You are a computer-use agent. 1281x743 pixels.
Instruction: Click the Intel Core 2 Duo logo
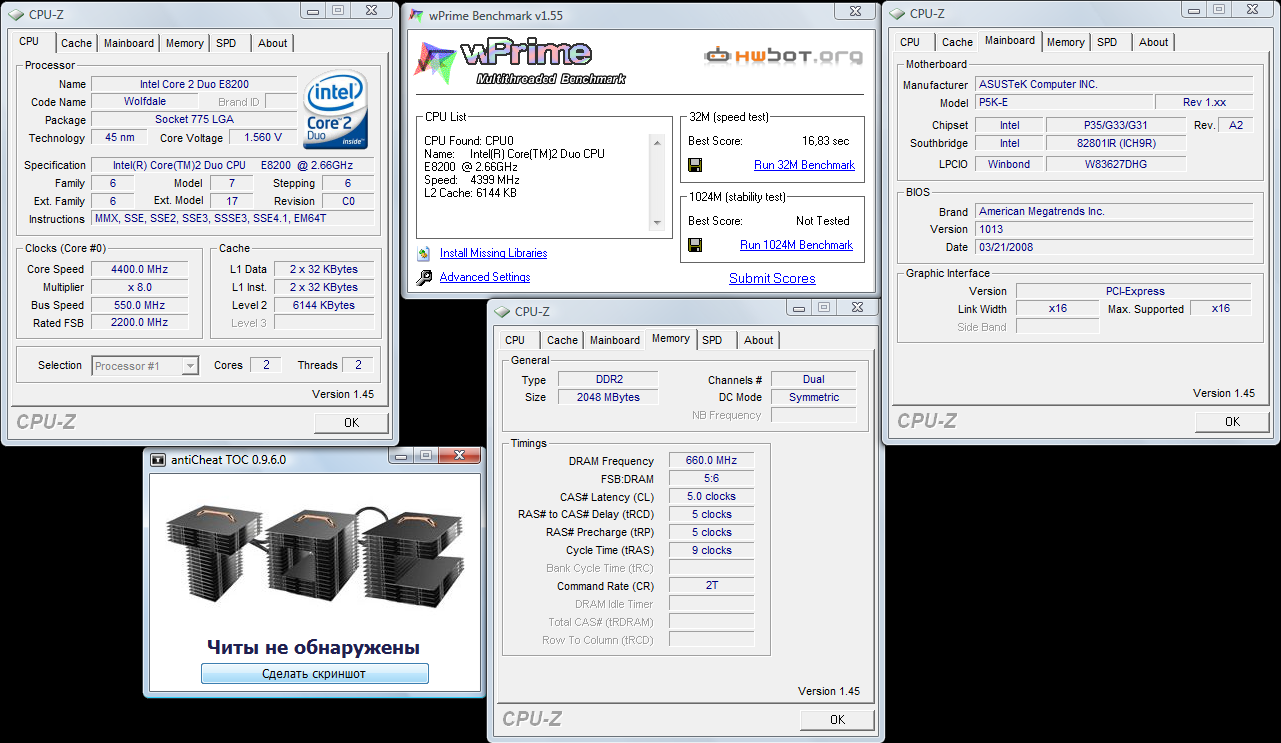tap(336, 110)
